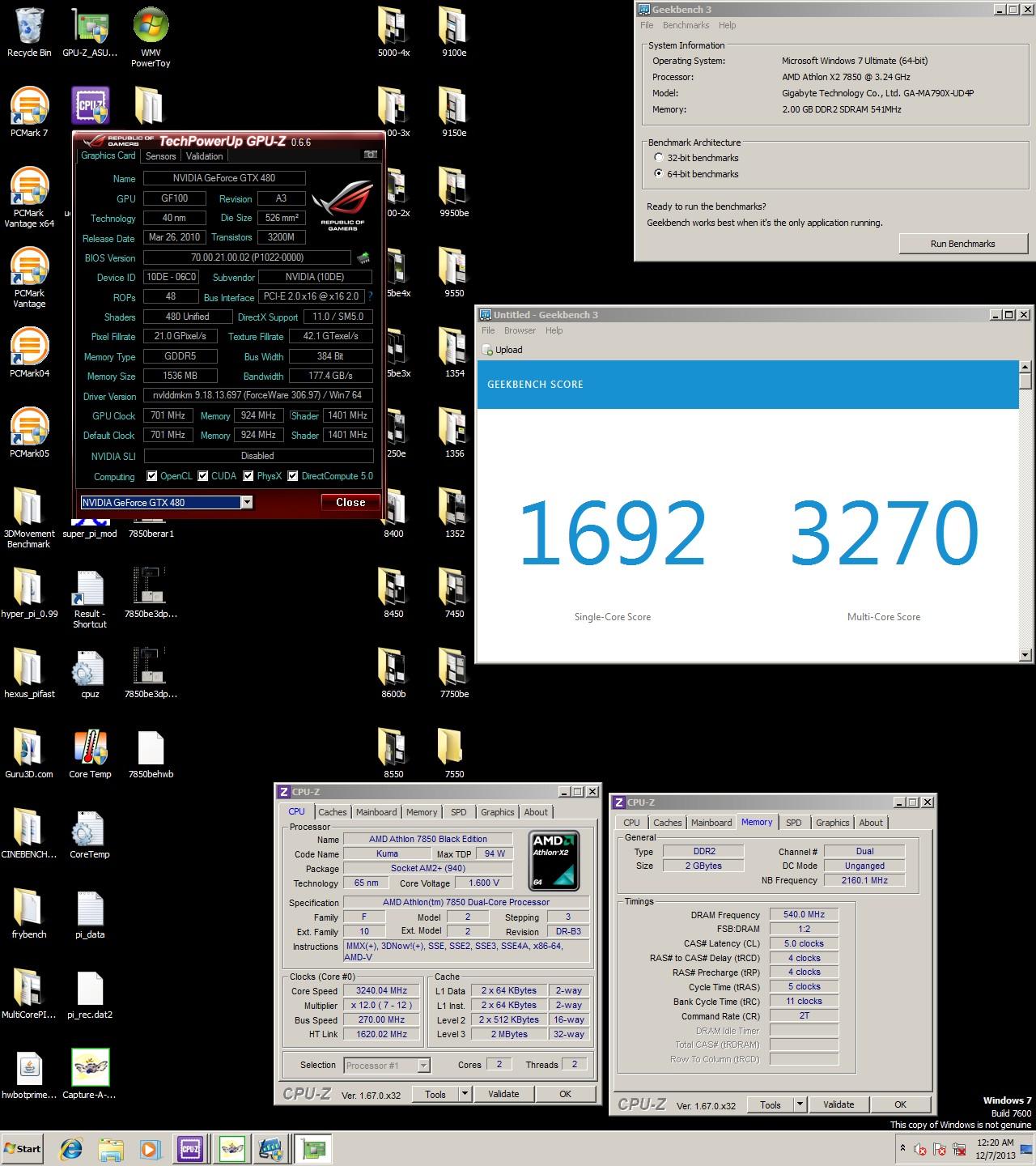Click Upload in Geekbench results
Image resolution: width=1036 pixels, height=1166 pixels.
point(503,350)
